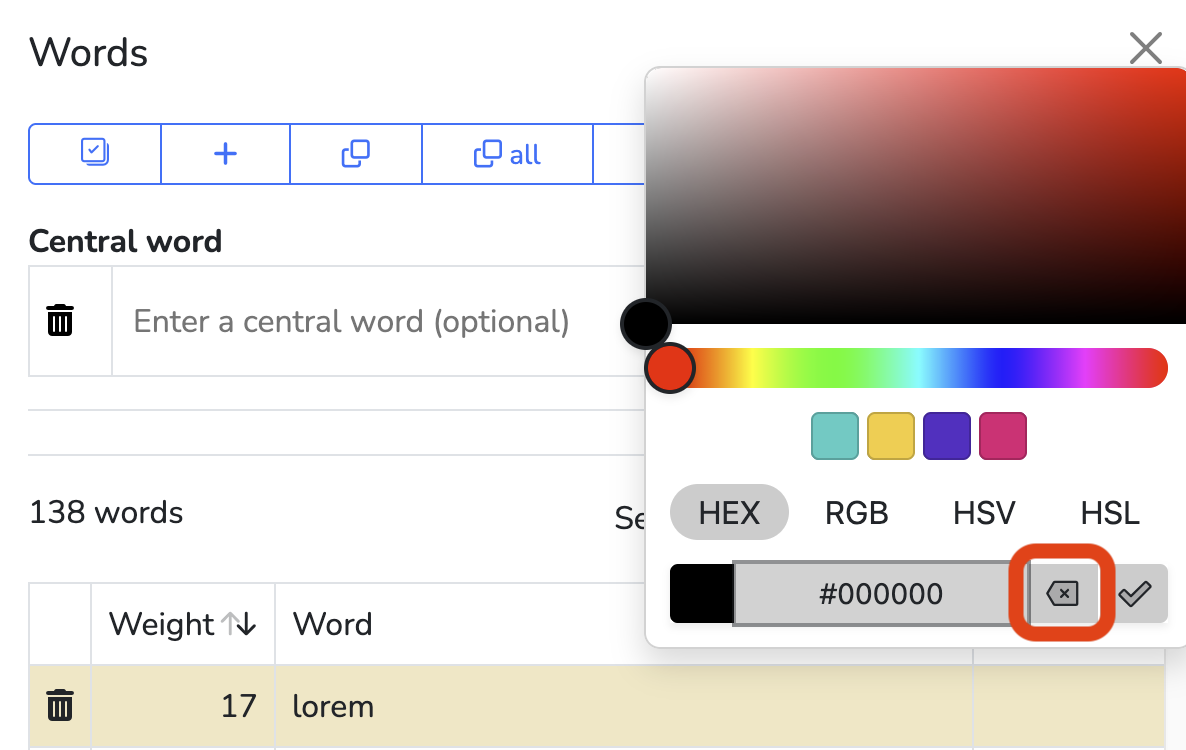
Task: Select the HSL color format
Action: (1110, 513)
